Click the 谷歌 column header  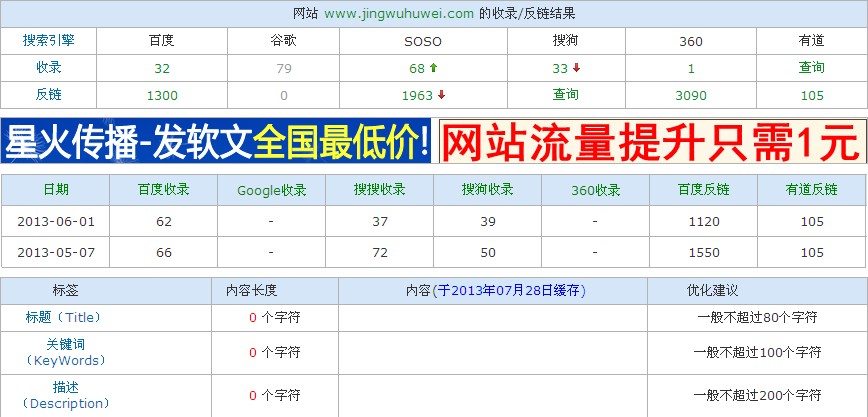pos(283,40)
